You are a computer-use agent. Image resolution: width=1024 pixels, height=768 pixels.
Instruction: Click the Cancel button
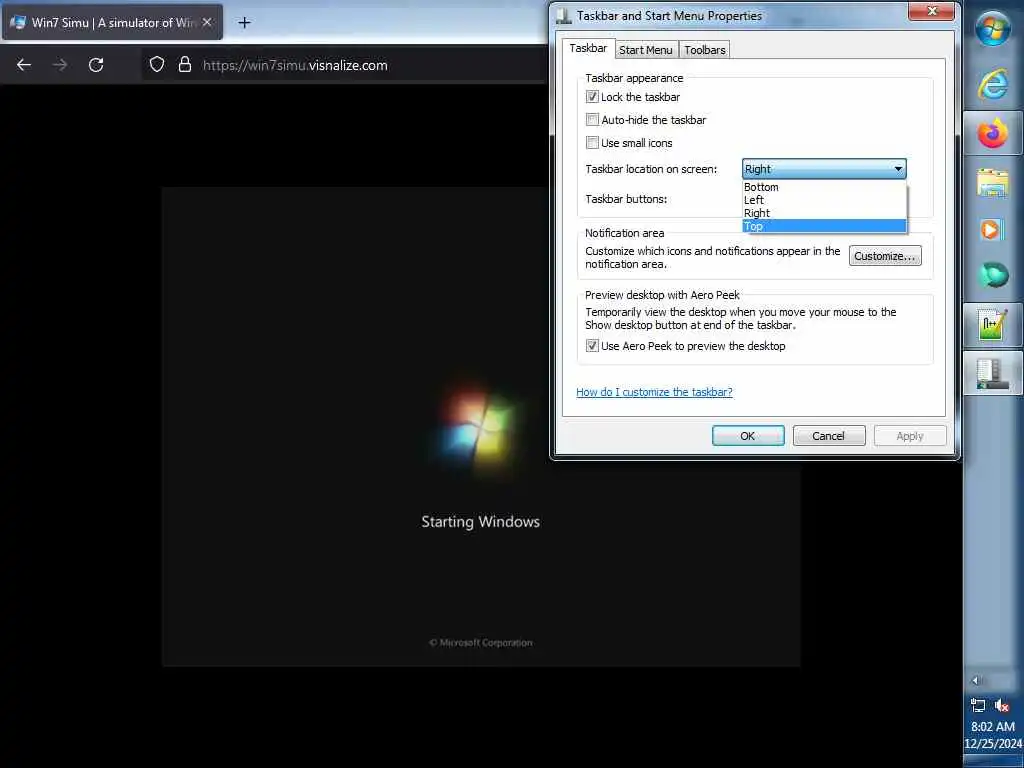point(829,436)
